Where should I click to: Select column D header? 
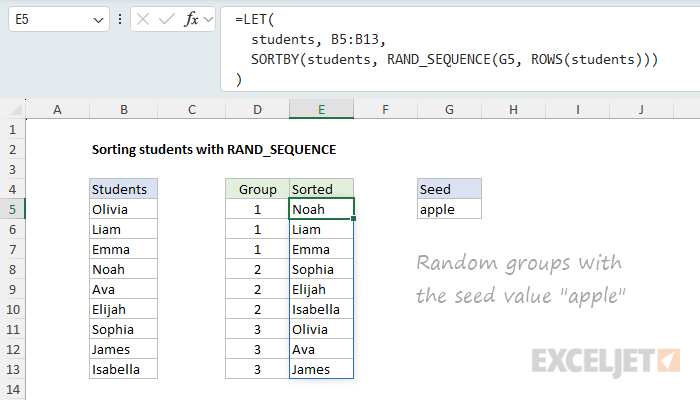click(257, 109)
